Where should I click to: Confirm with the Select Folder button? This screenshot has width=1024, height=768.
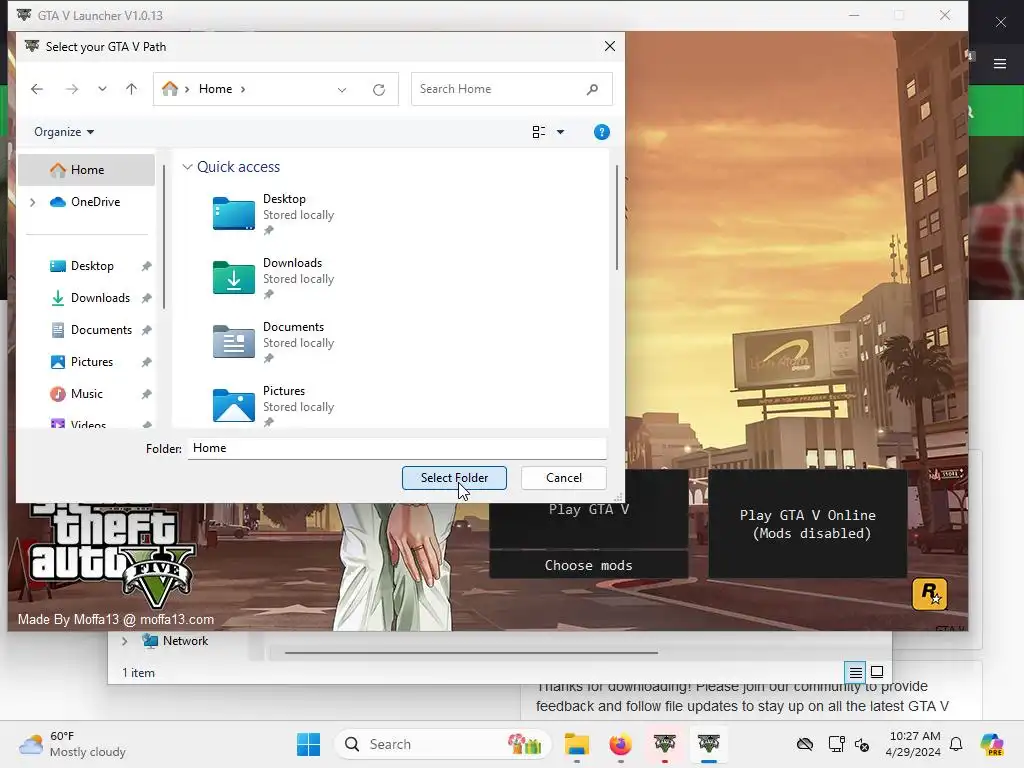tap(454, 478)
